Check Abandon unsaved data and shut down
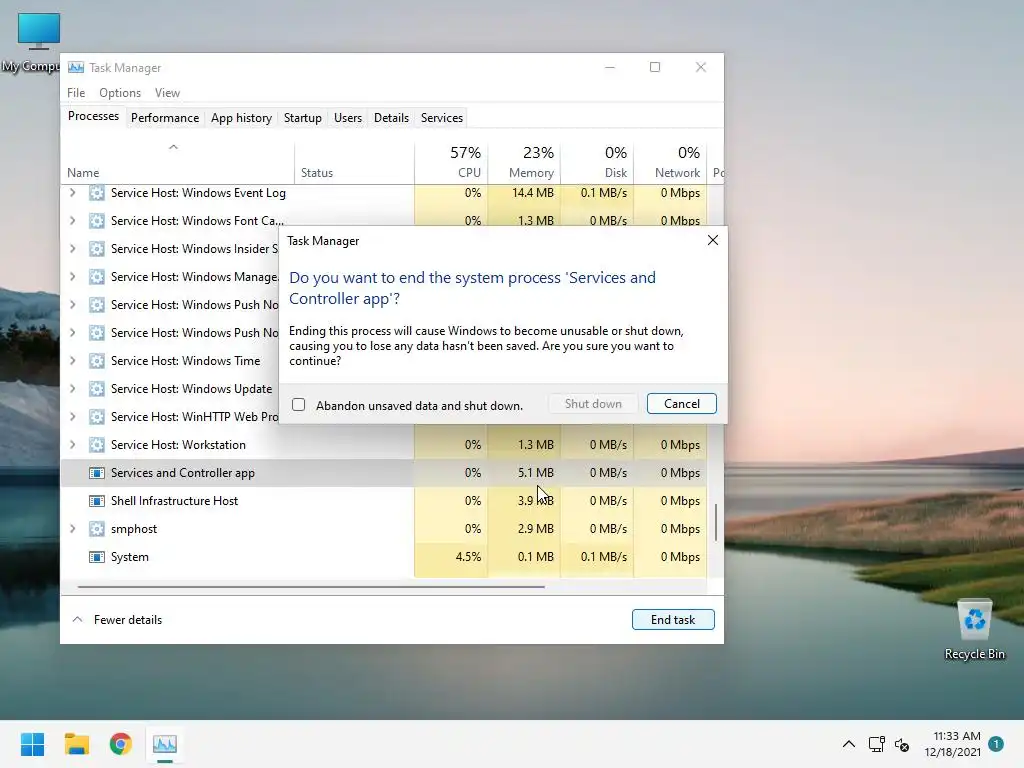This screenshot has width=1024, height=768. click(298, 405)
